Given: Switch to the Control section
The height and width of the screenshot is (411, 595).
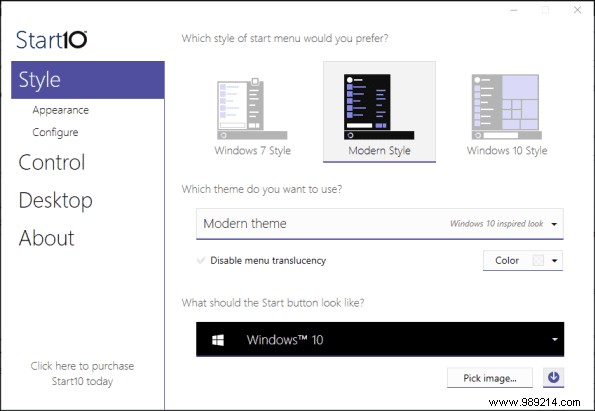Looking at the screenshot, I should [52, 162].
